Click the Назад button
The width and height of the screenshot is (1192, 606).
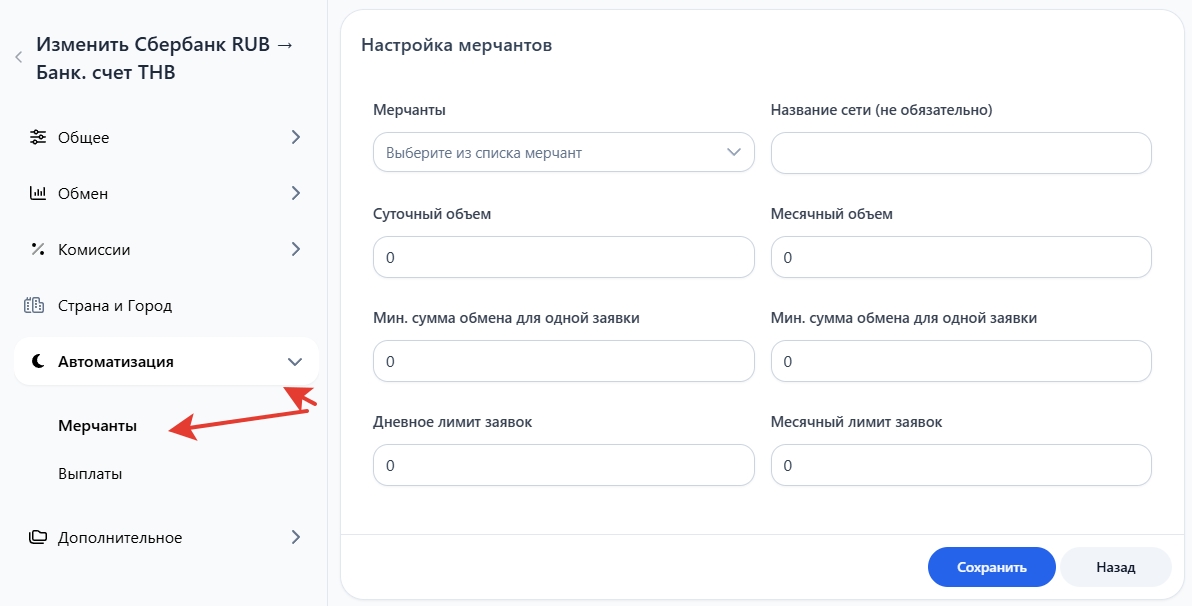[1115, 567]
